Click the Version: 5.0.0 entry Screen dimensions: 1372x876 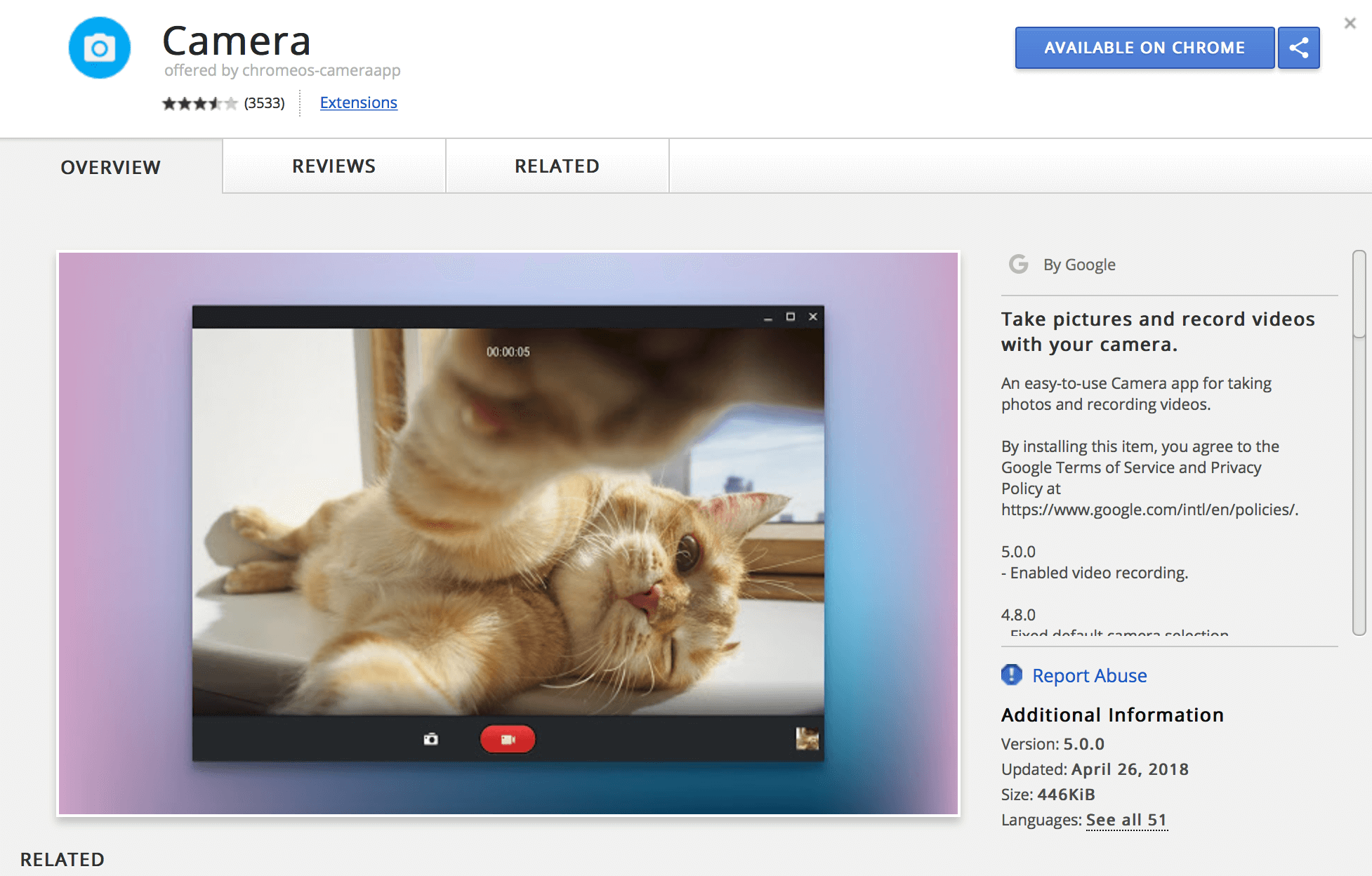click(x=1053, y=744)
